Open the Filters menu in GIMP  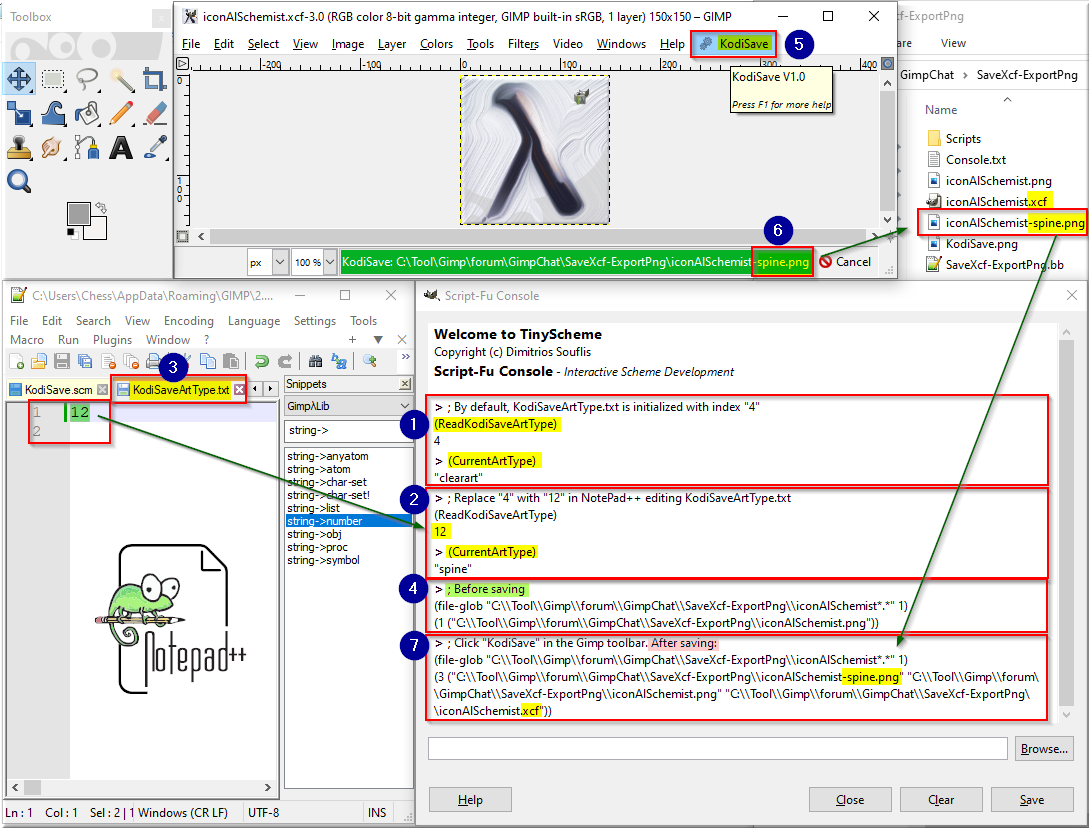coord(523,44)
